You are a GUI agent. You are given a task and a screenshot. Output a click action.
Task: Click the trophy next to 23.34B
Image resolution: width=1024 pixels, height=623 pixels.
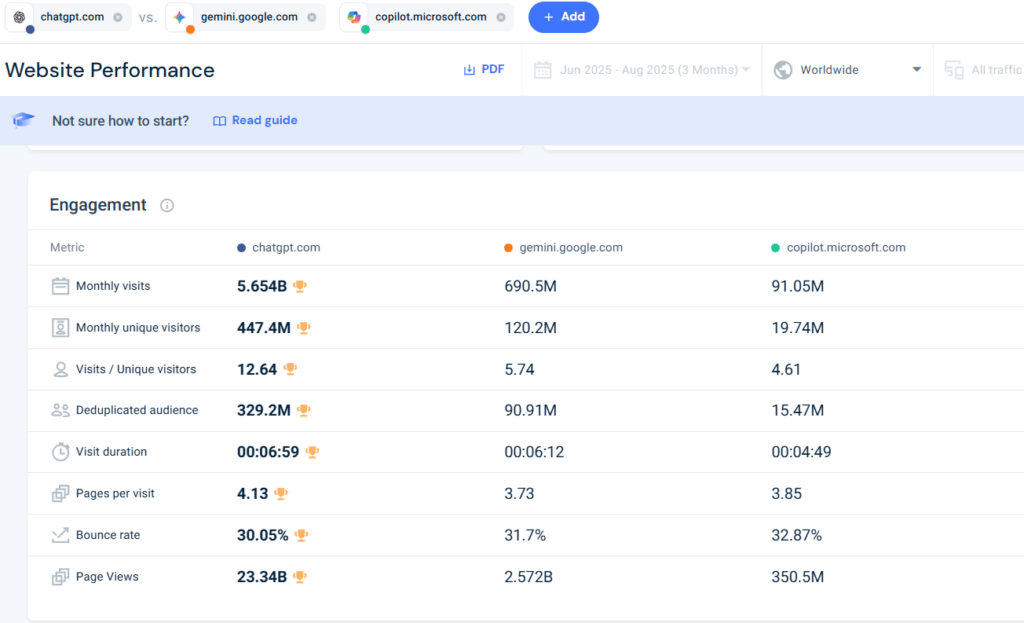[300, 577]
